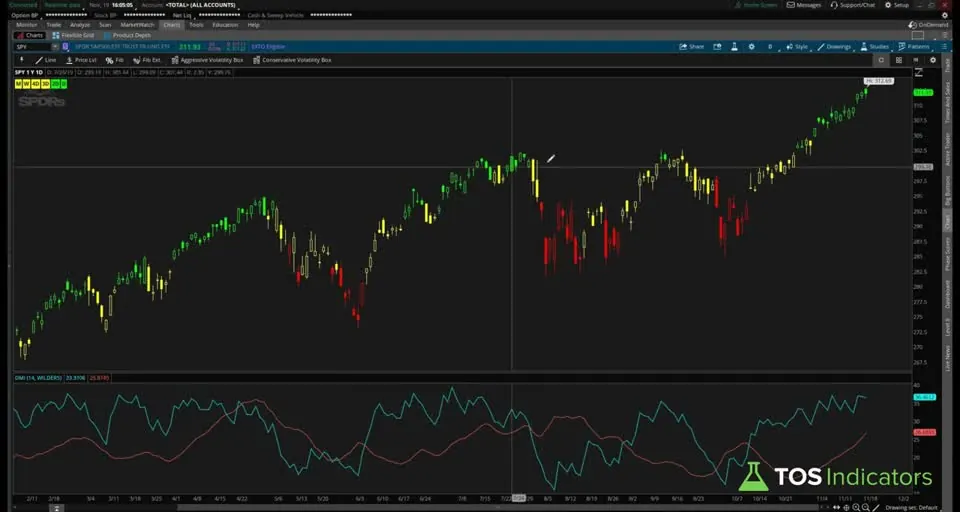Switch to the Product Depth sub-tab
This screenshot has width=960, height=512.
(127, 36)
